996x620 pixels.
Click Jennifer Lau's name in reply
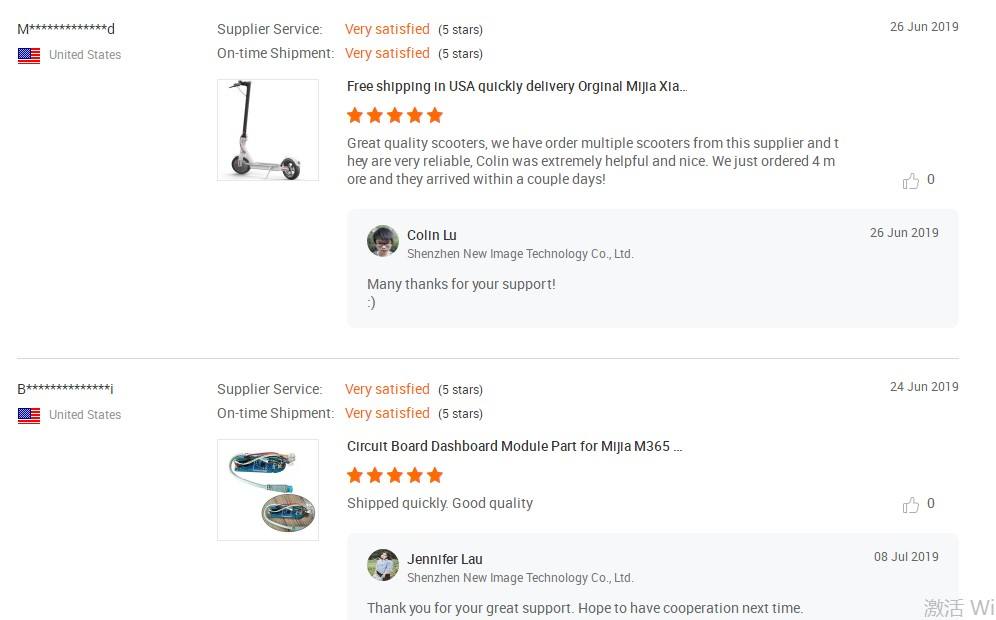(445, 559)
